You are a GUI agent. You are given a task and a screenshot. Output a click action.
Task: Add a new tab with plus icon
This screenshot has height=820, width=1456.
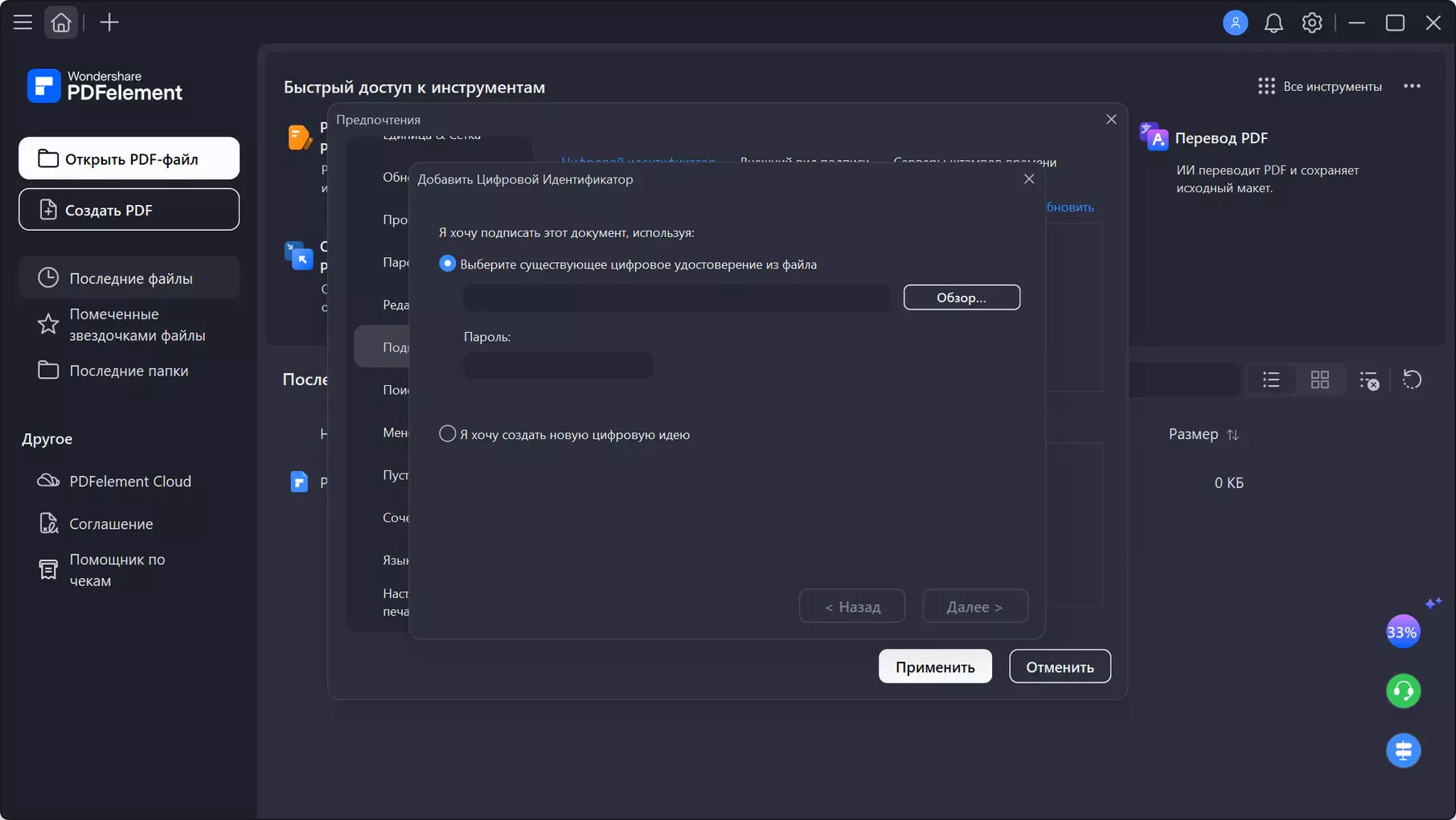click(109, 23)
